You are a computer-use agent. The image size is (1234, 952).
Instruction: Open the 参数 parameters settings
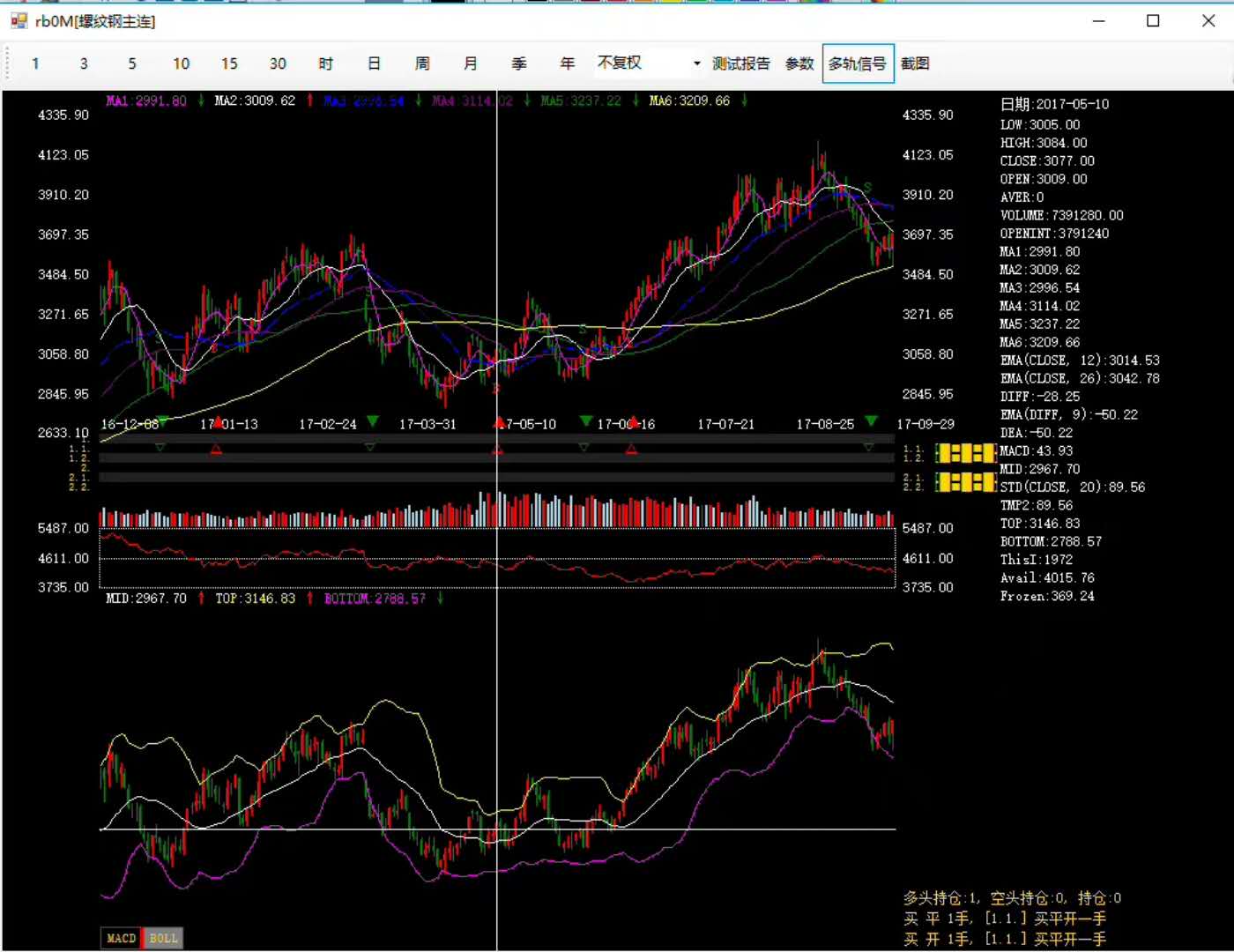coord(799,63)
